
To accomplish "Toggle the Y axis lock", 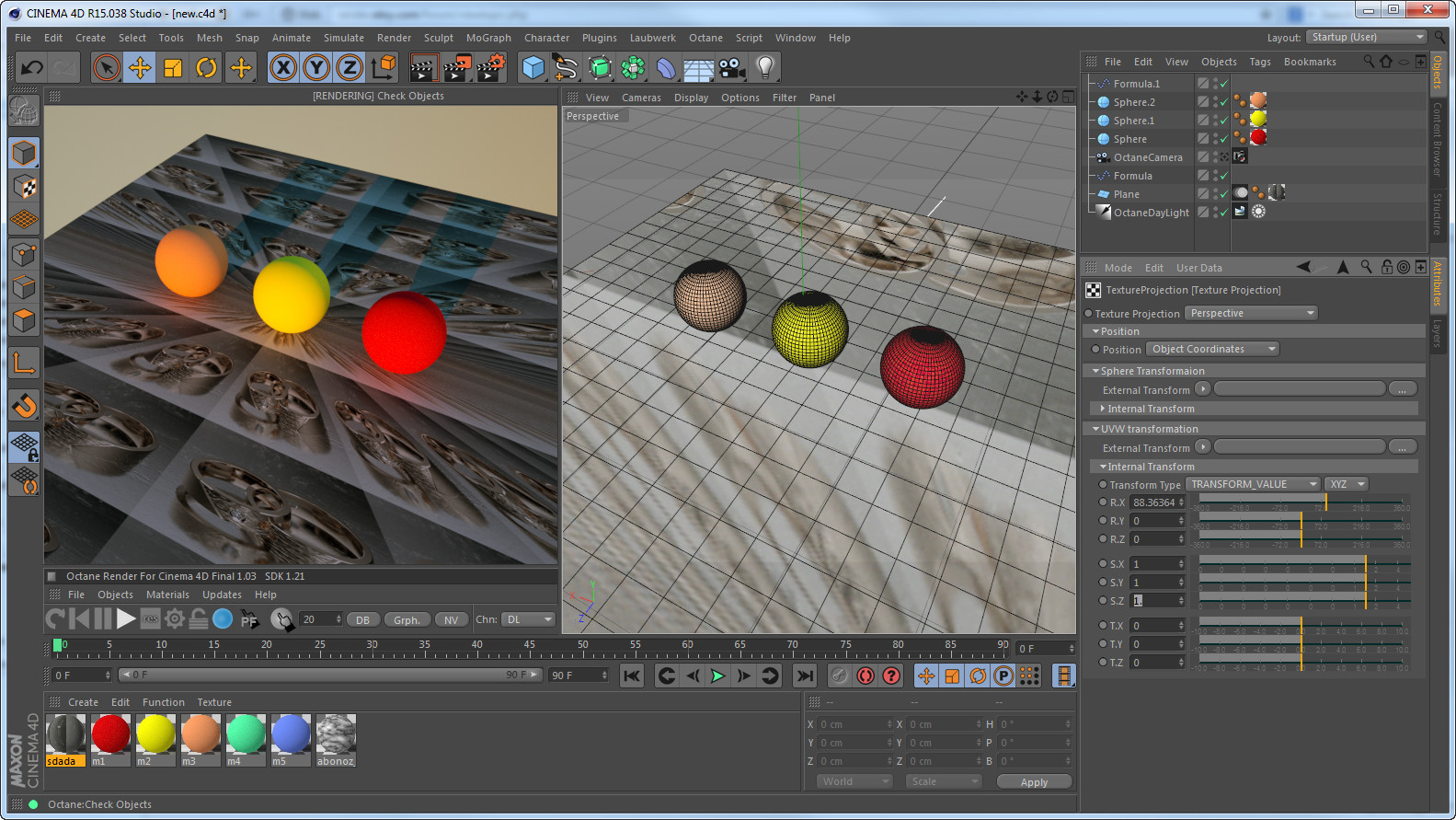I will (x=316, y=67).
